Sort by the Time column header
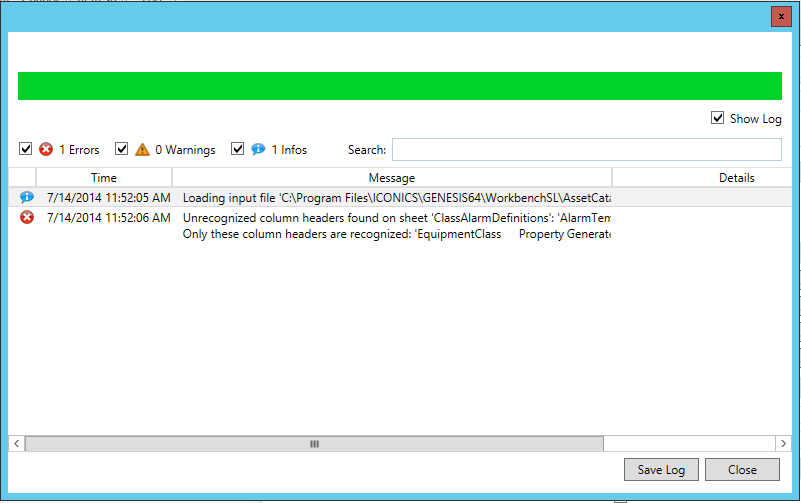The image size is (801, 503). pos(104,178)
